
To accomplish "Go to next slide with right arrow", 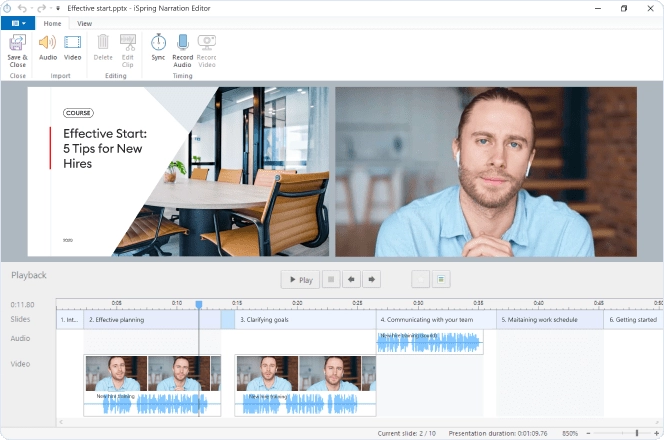I will pos(371,280).
